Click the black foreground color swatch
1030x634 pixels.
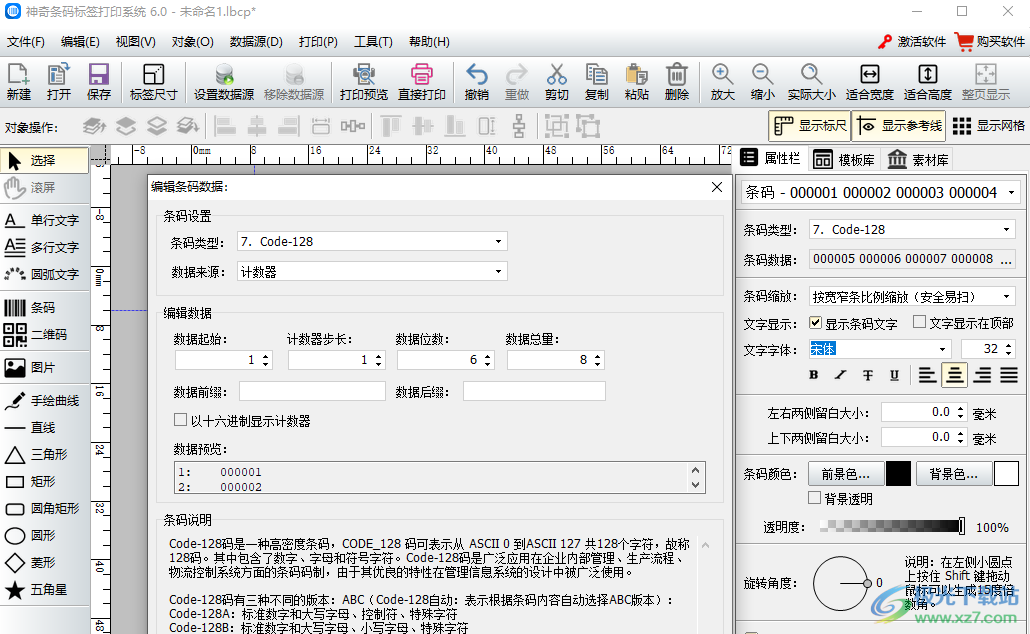tap(899, 474)
